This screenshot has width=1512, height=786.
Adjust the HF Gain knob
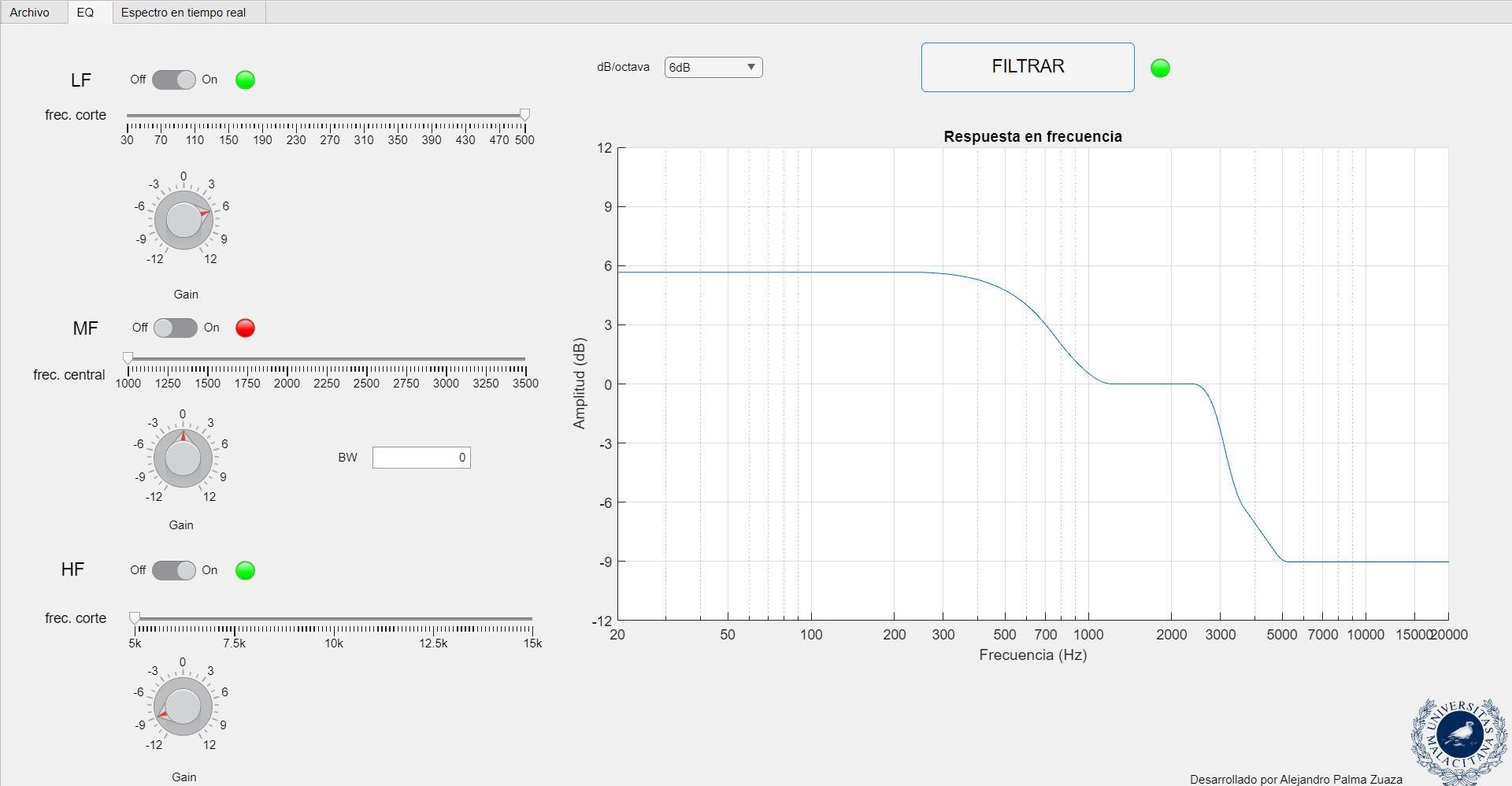[x=183, y=706]
